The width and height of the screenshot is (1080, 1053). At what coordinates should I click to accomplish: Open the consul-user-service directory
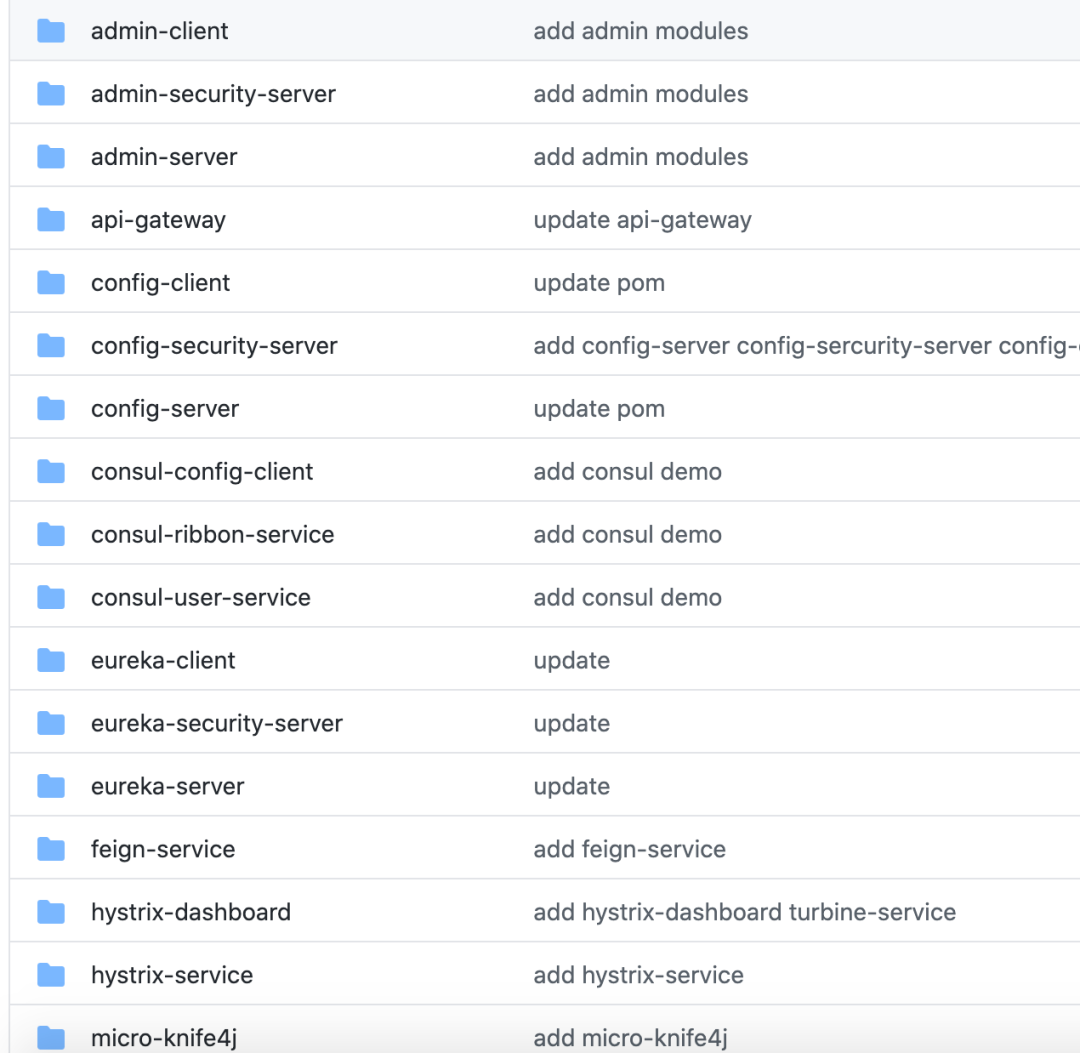click(x=200, y=597)
